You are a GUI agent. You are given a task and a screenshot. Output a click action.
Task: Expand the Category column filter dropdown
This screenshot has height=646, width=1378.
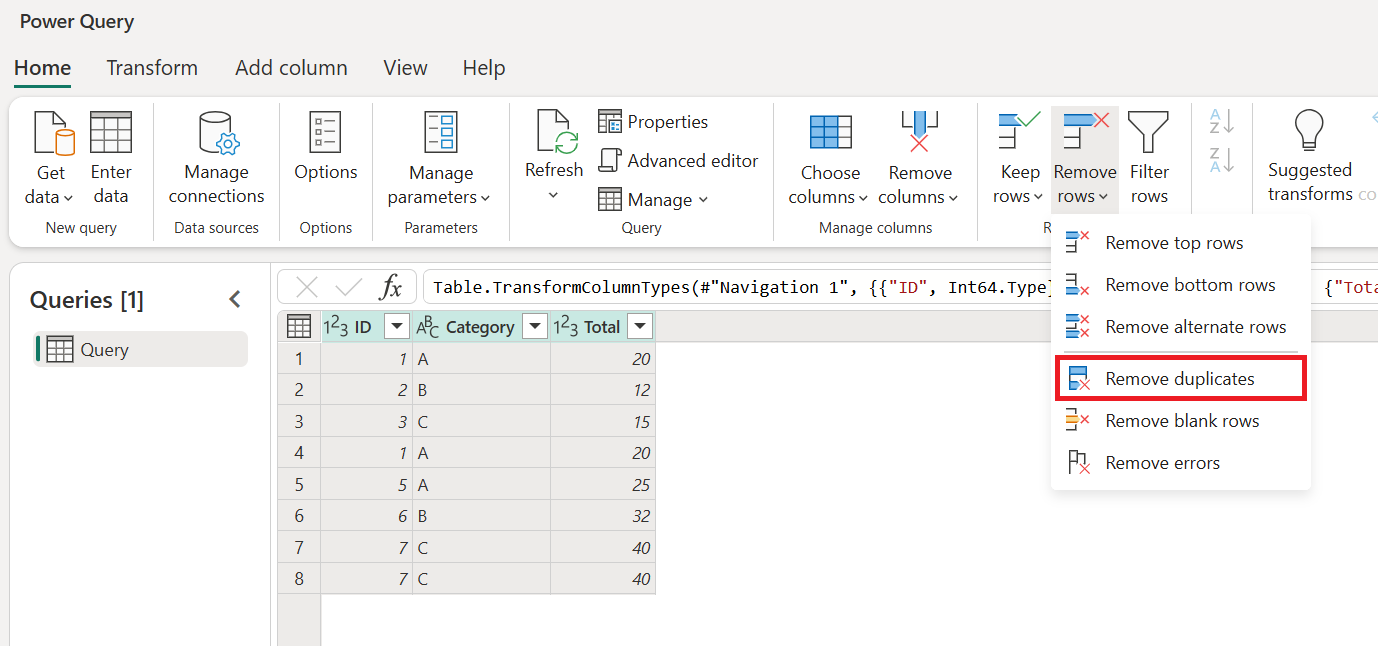pos(535,326)
